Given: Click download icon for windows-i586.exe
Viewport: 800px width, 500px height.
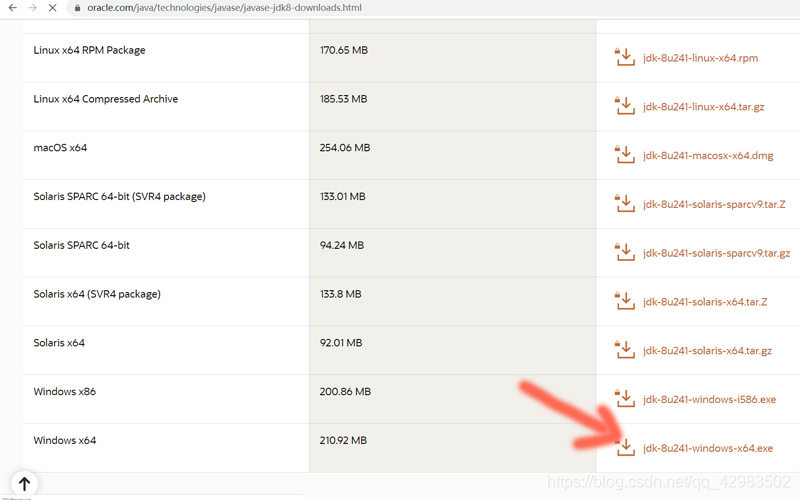Looking at the screenshot, I should click(x=624, y=398).
